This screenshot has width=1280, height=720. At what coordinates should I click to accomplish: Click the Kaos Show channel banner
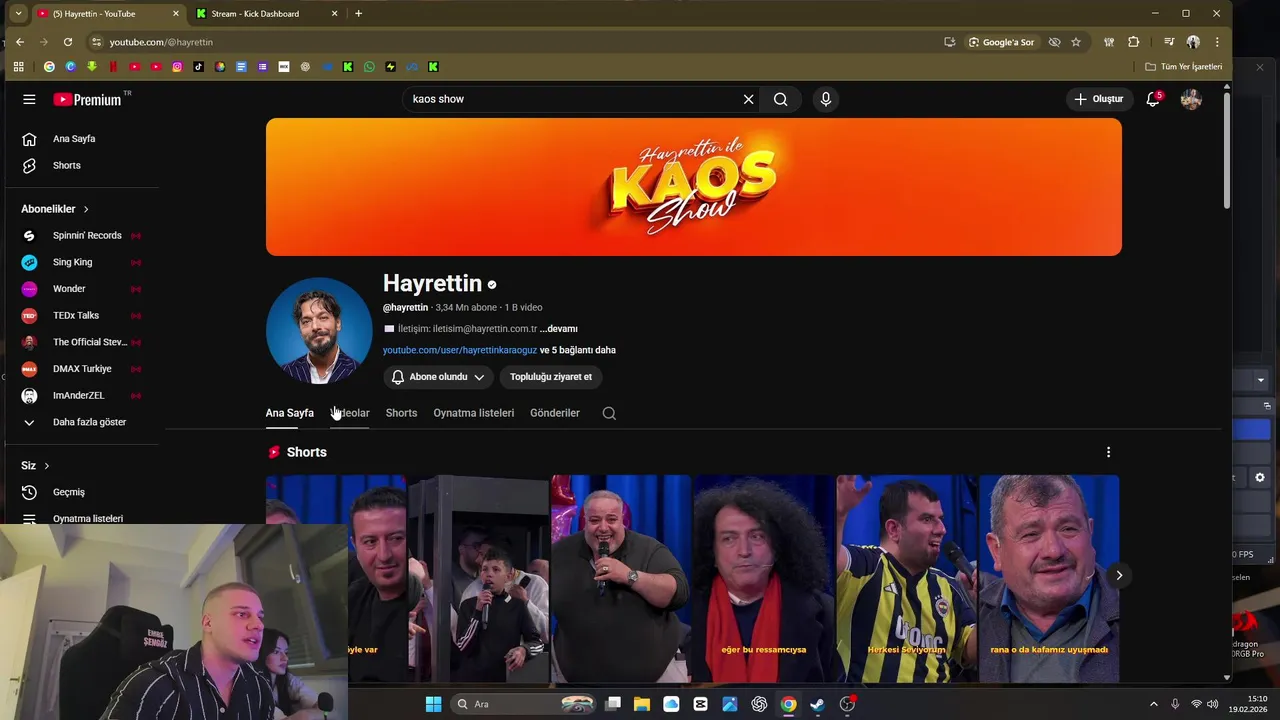coord(694,187)
